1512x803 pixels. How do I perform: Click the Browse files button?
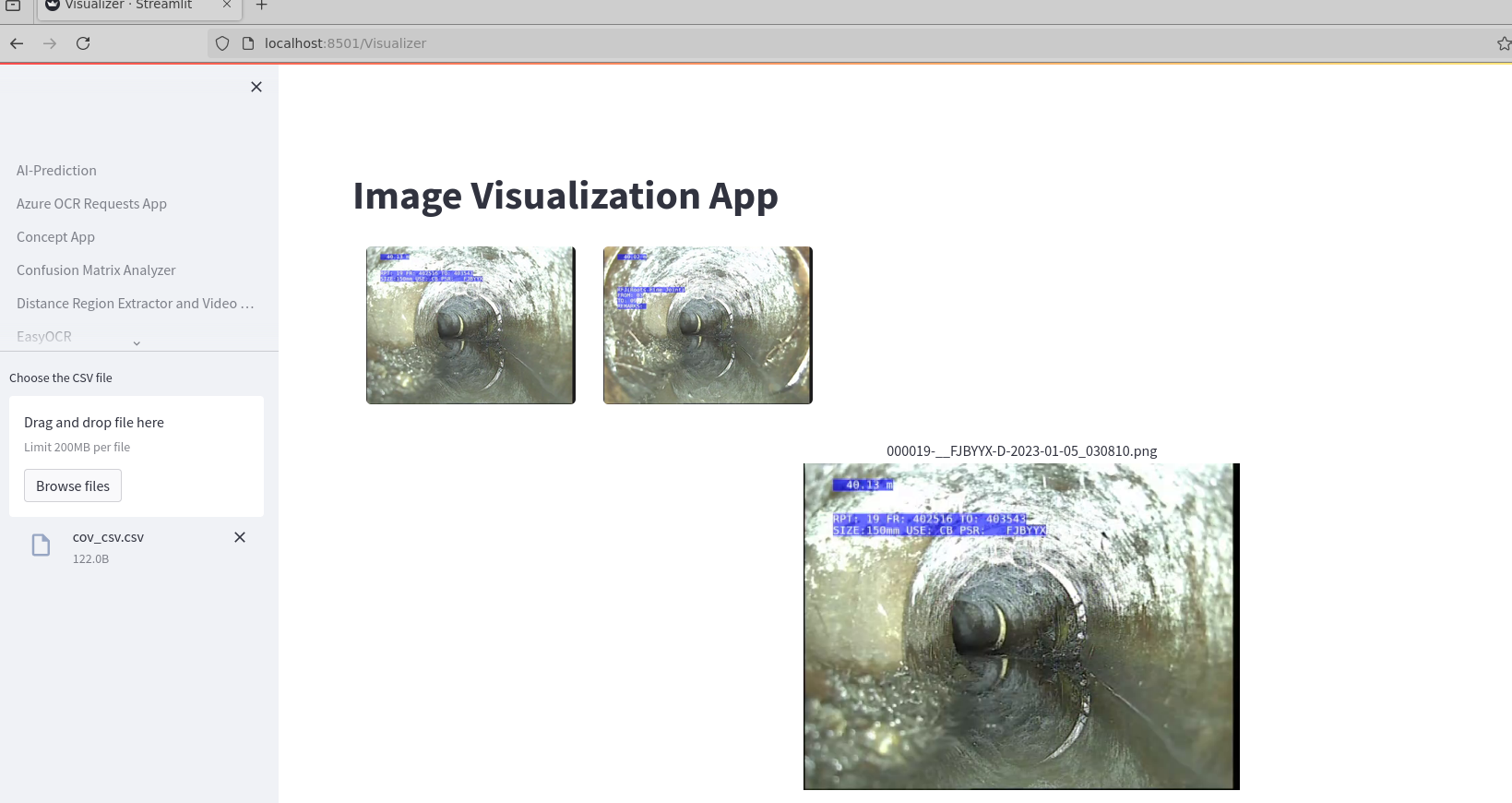[73, 486]
